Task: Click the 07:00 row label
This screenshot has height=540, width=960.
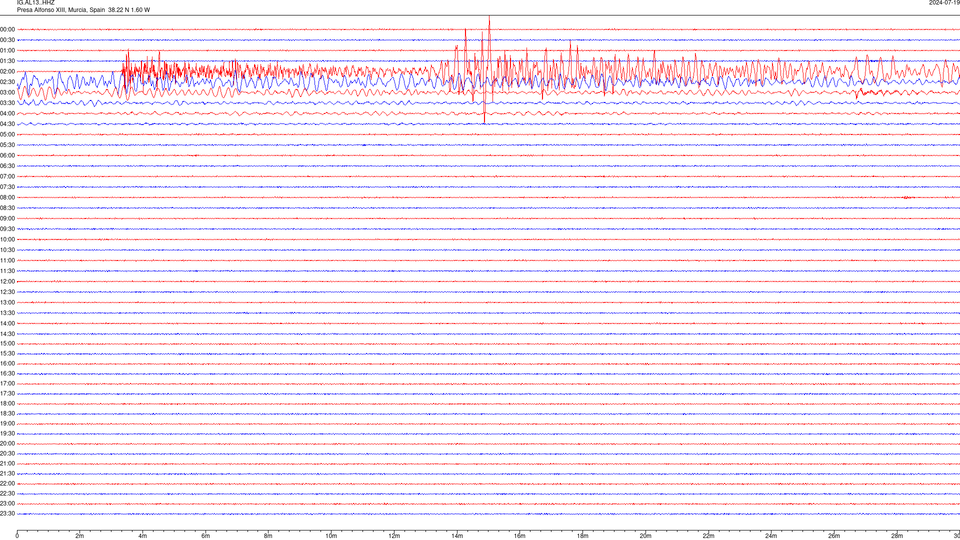Action: (x=7, y=176)
